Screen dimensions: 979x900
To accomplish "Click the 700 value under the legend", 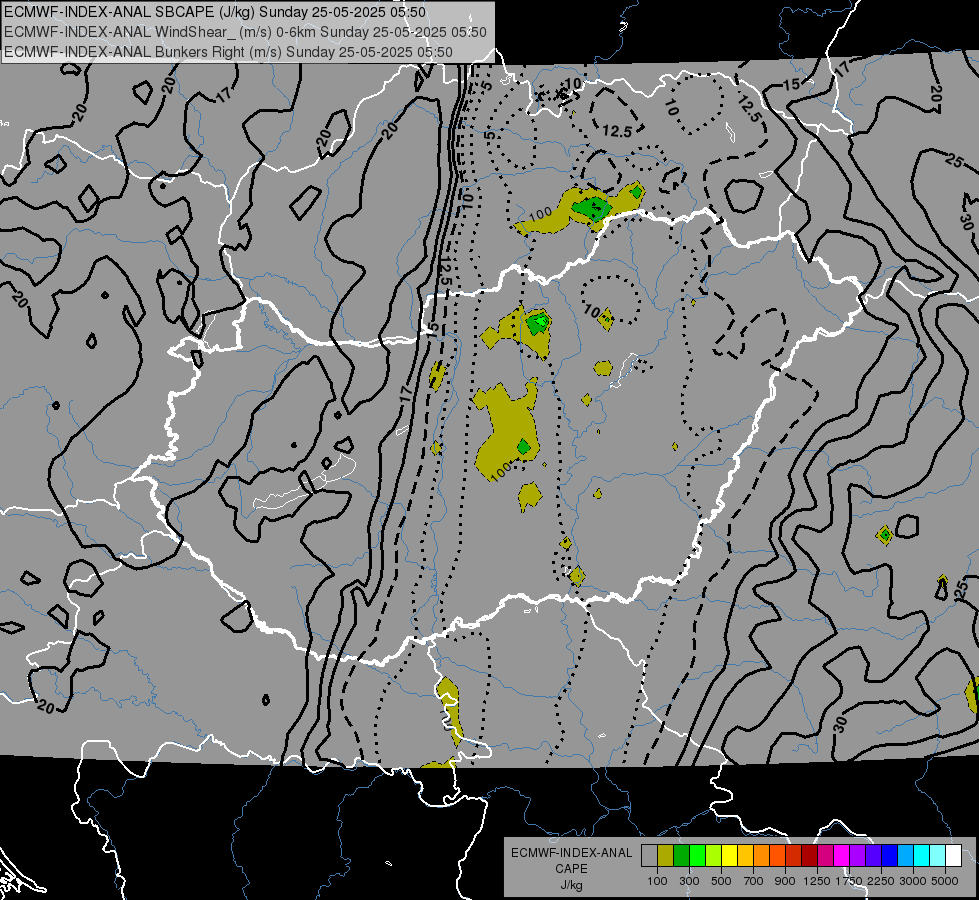I will click(754, 881).
